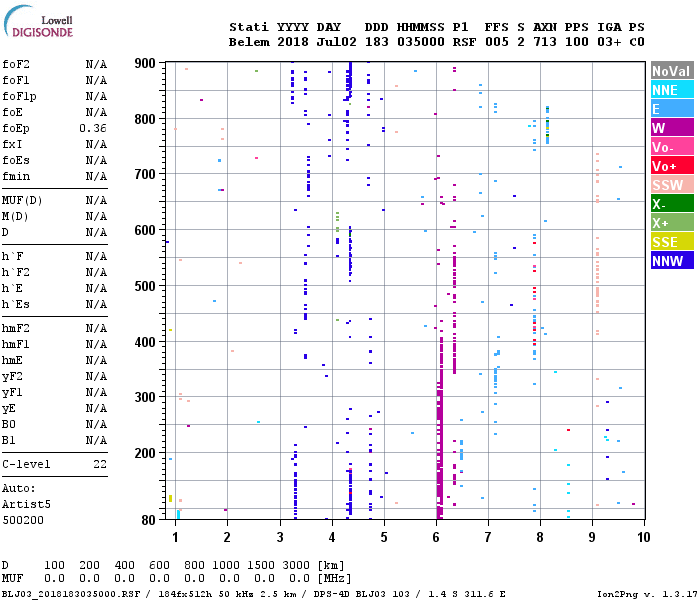Click the day-of-year value 183
This screenshot has height=600, width=700.
point(376,42)
